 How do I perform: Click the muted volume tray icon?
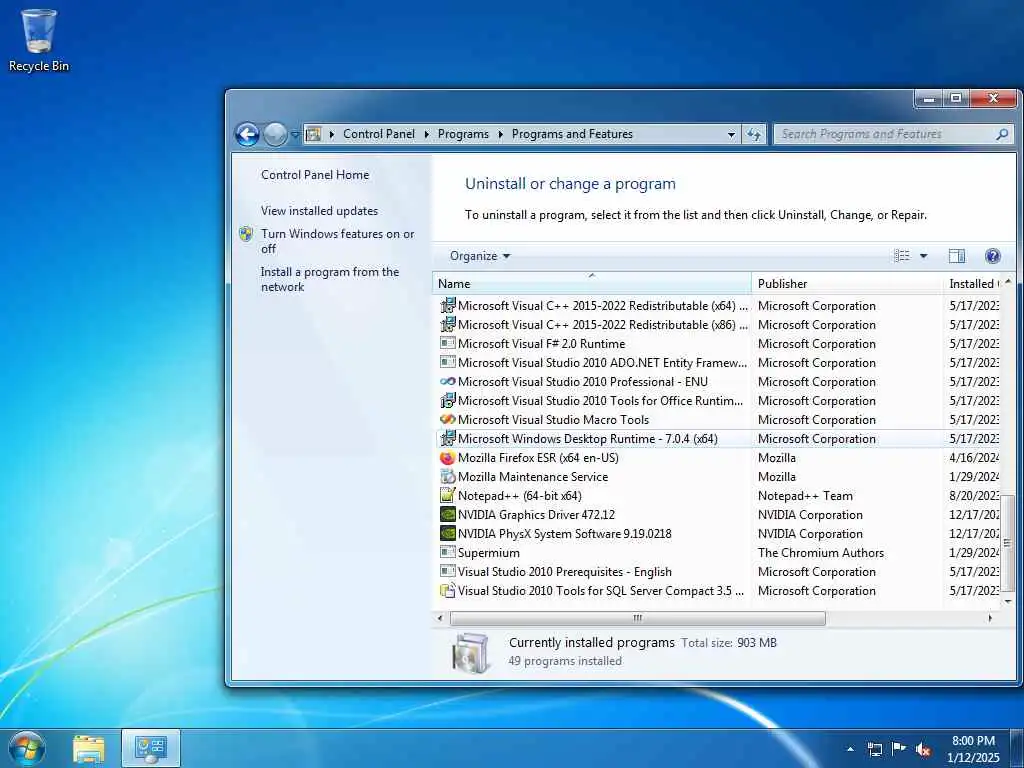click(x=923, y=749)
